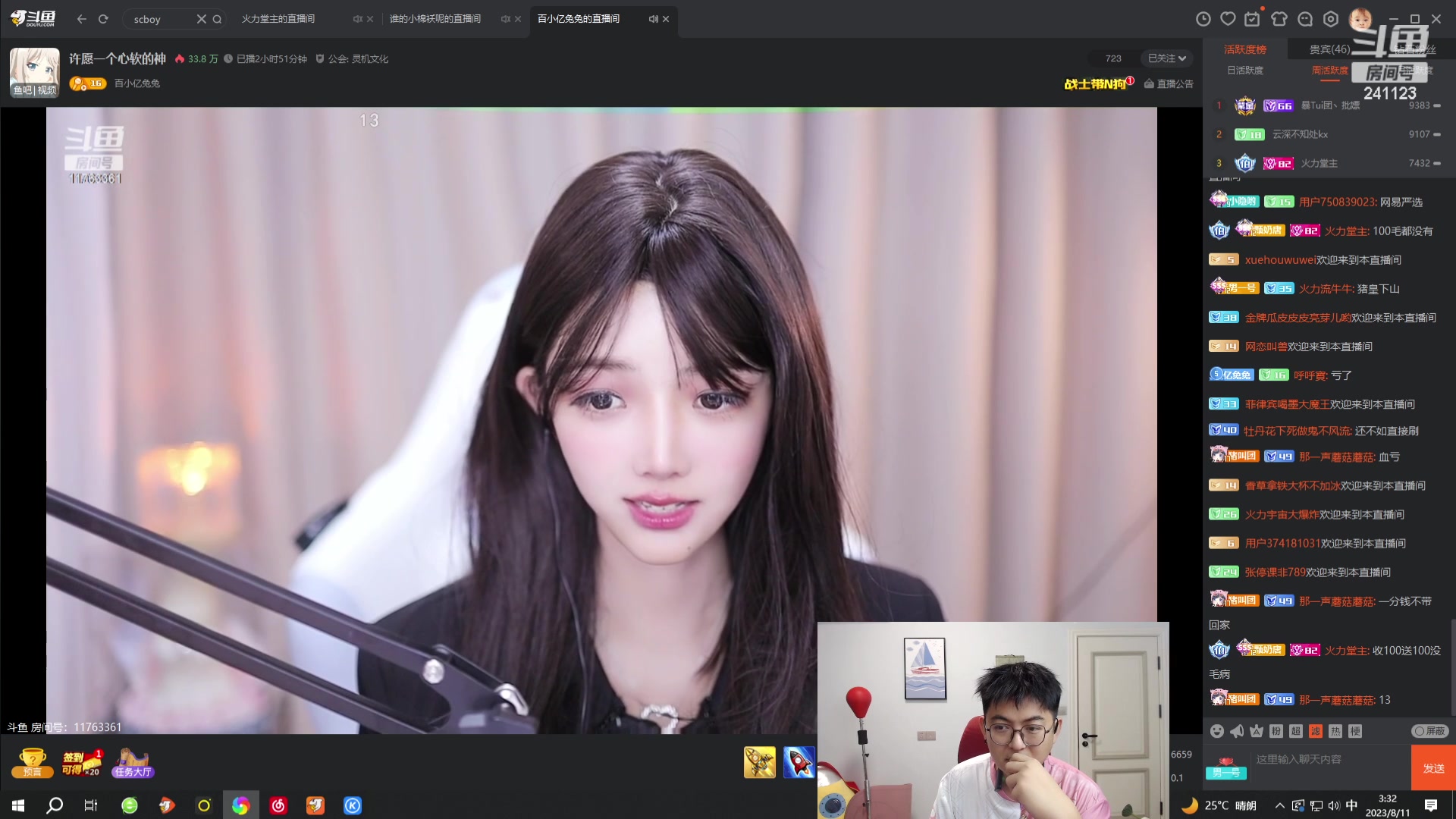Close the 百小亿兔兔的直播间 tab

666,19
